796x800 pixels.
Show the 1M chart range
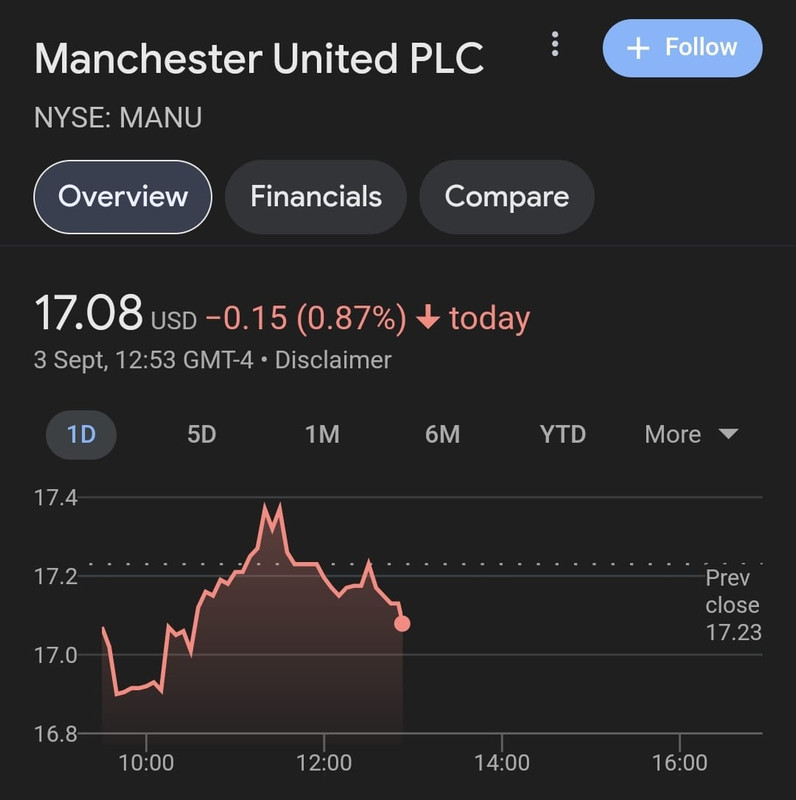pyautogui.click(x=322, y=434)
